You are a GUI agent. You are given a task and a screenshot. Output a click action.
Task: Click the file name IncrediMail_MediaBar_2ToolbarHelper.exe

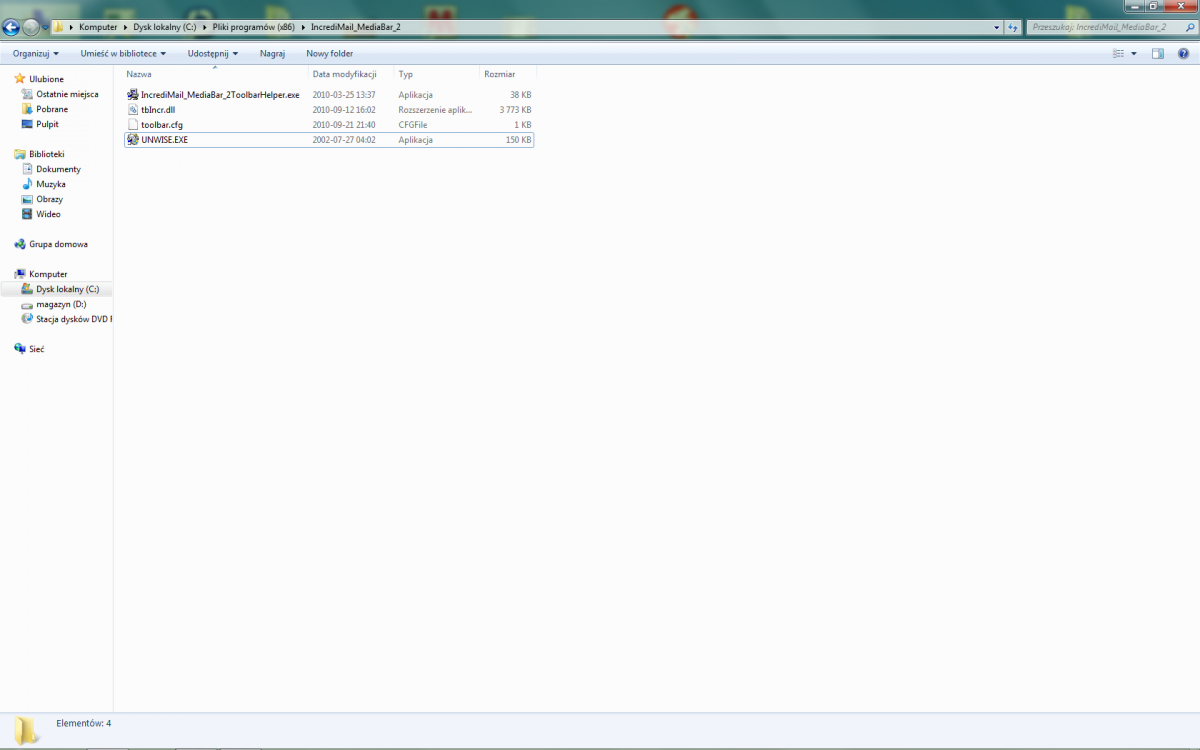(x=220, y=95)
